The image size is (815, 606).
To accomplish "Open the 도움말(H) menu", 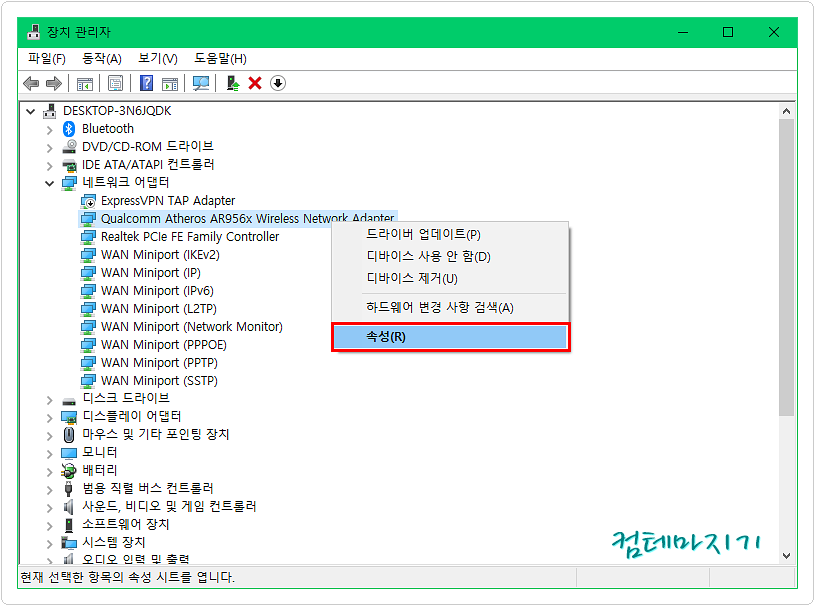I will click(x=220, y=59).
